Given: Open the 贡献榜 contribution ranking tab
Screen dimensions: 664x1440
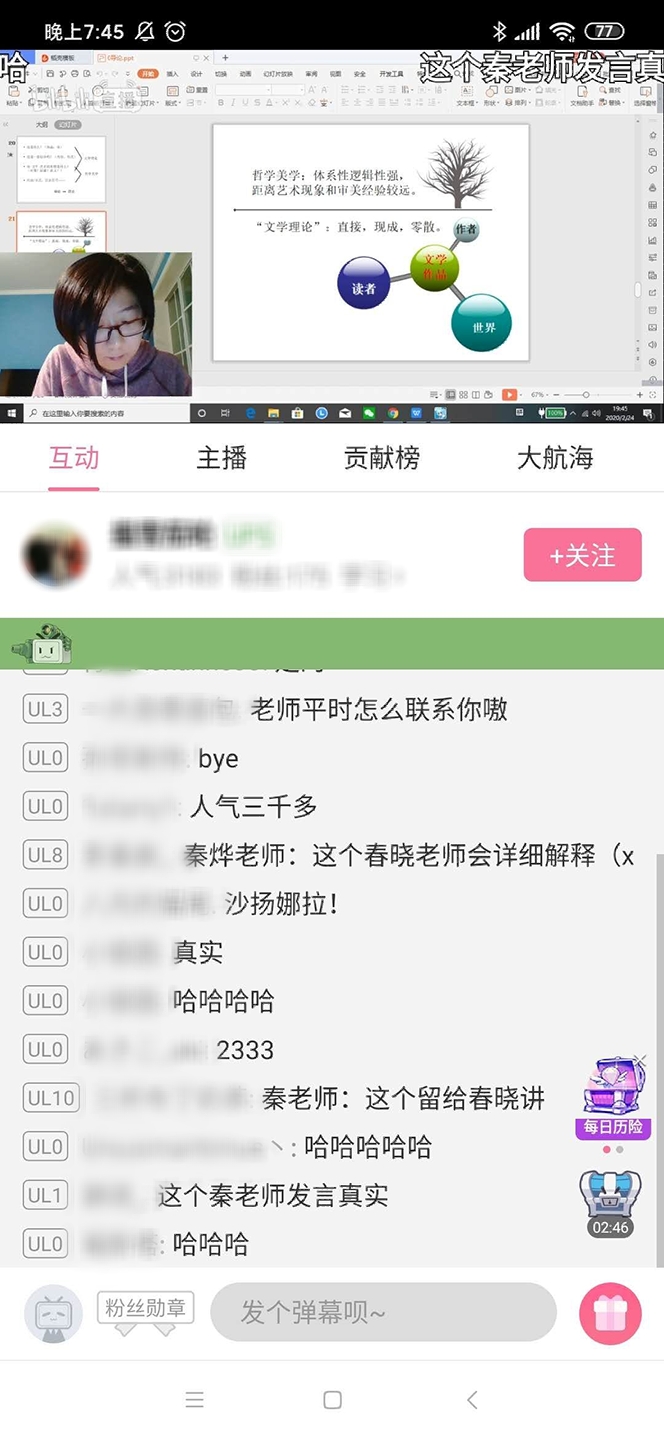Looking at the screenshot, I should [x=381, y=458].
